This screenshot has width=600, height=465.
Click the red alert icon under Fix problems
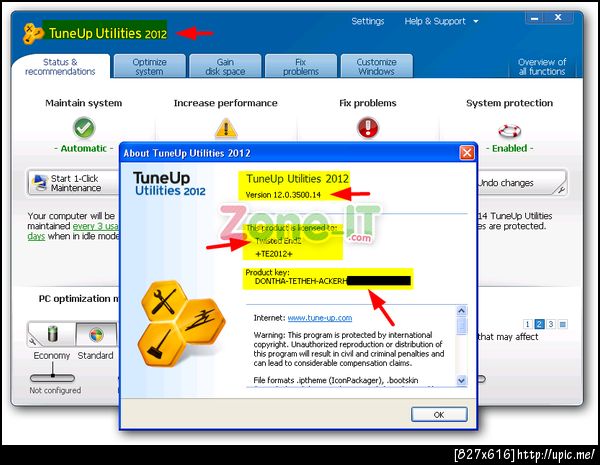368,128
